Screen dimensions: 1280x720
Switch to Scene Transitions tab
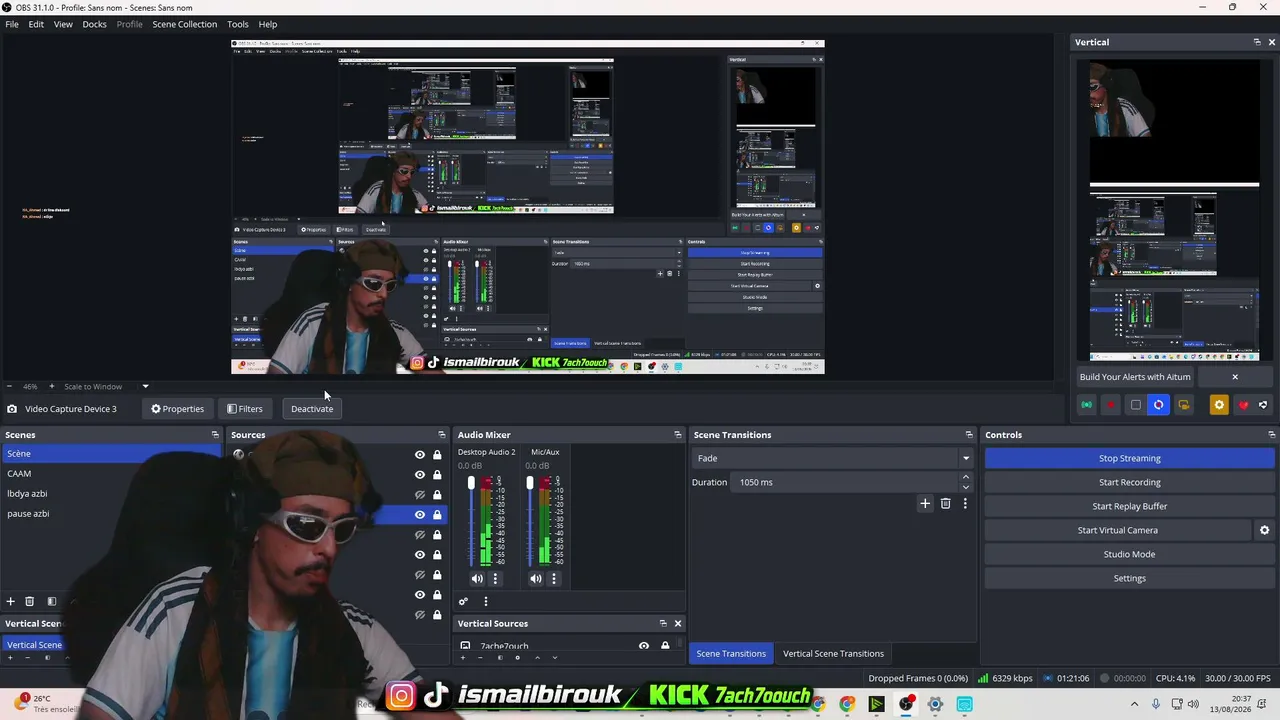(731, 654)
